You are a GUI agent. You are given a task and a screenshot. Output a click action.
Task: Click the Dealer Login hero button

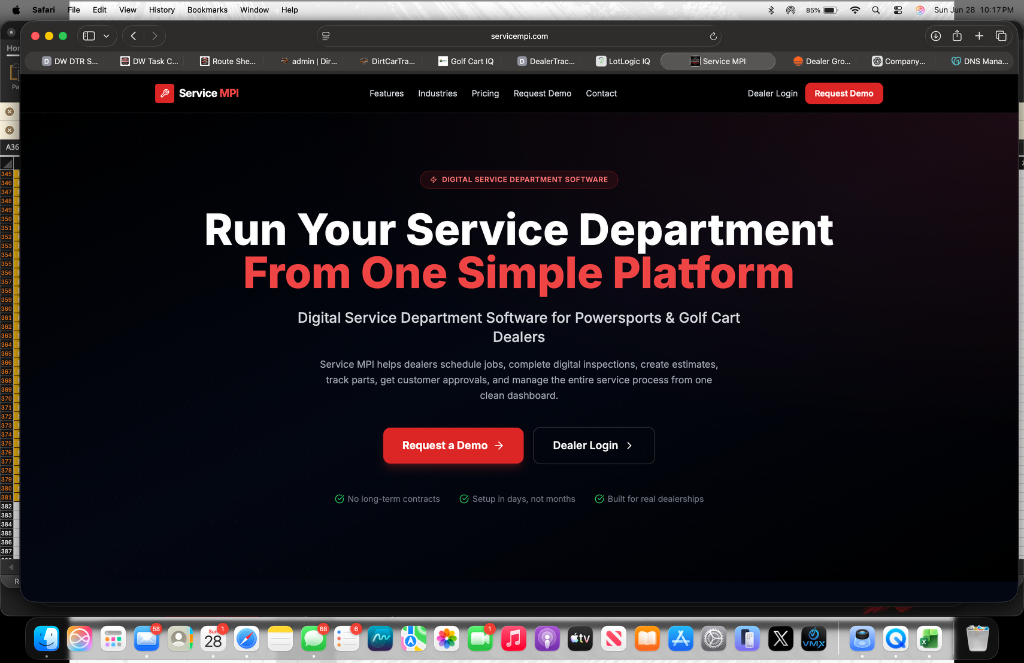[594, 445]
